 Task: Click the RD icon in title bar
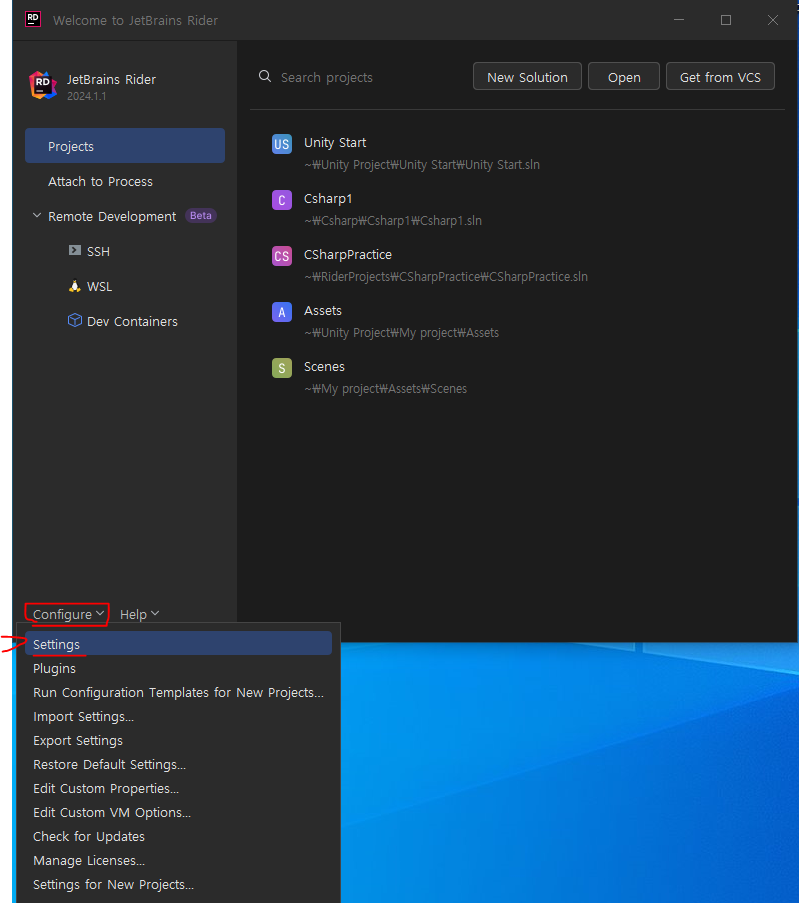coord(33,19)
